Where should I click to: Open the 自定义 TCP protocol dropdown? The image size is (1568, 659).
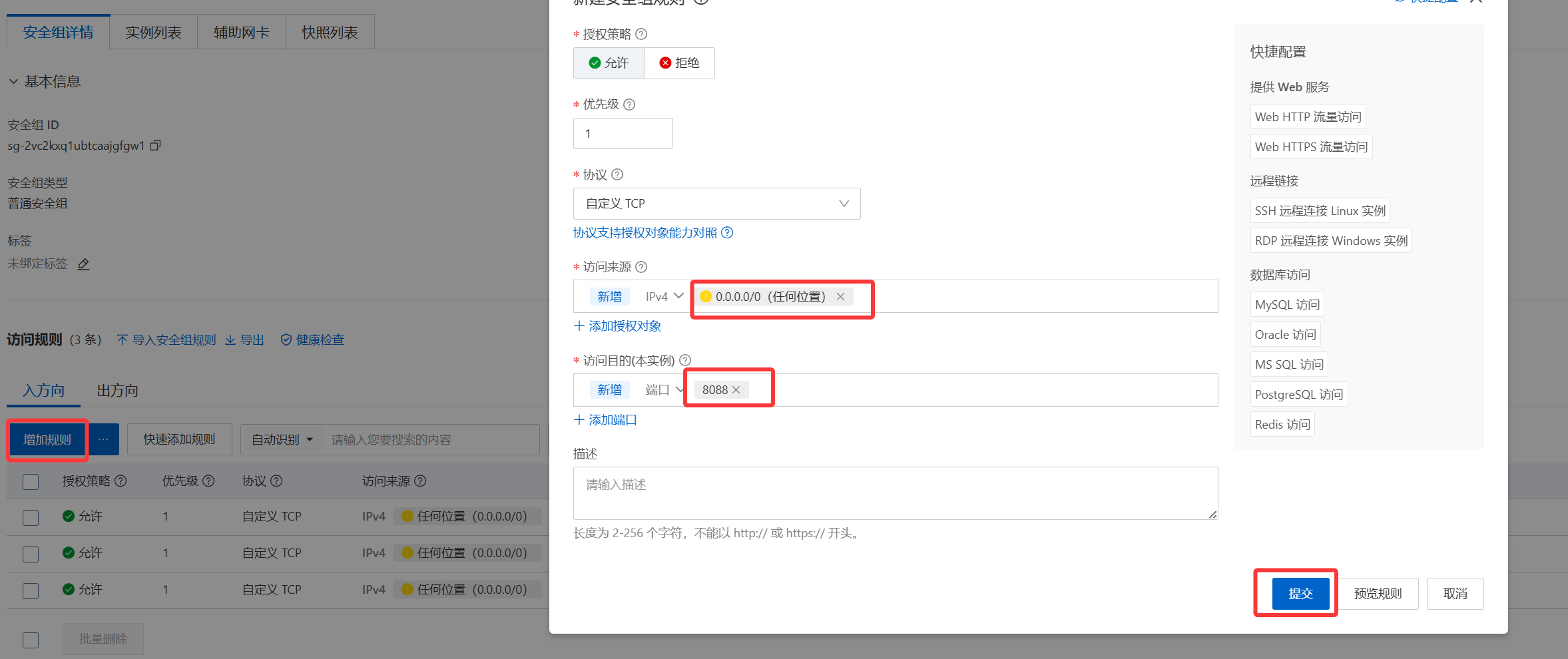point(716,204)
